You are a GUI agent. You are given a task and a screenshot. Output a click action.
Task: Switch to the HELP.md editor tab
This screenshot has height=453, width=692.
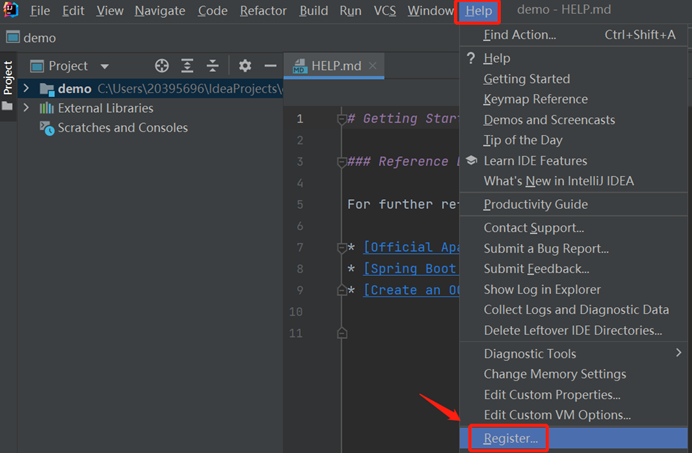tap(334, 66)
